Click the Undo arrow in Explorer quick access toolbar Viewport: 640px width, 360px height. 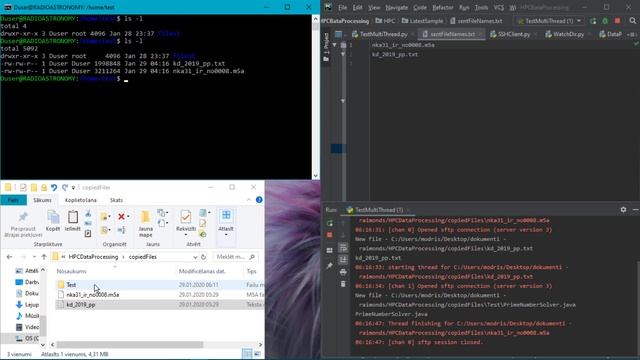click(x=54, y=187)
